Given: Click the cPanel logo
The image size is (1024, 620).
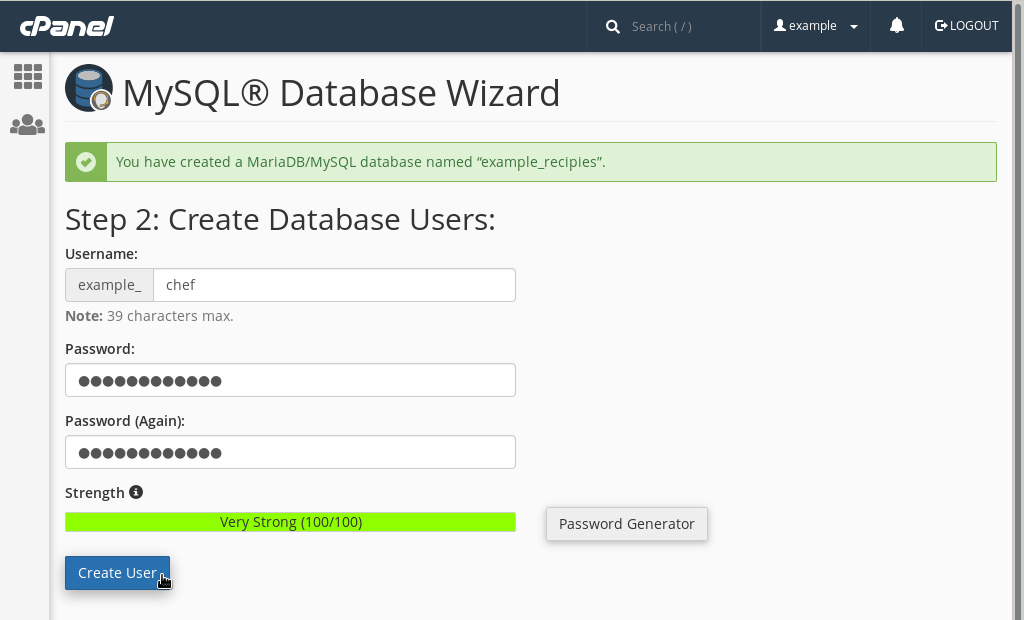Looking at the screenshot, I should [66, 26].
